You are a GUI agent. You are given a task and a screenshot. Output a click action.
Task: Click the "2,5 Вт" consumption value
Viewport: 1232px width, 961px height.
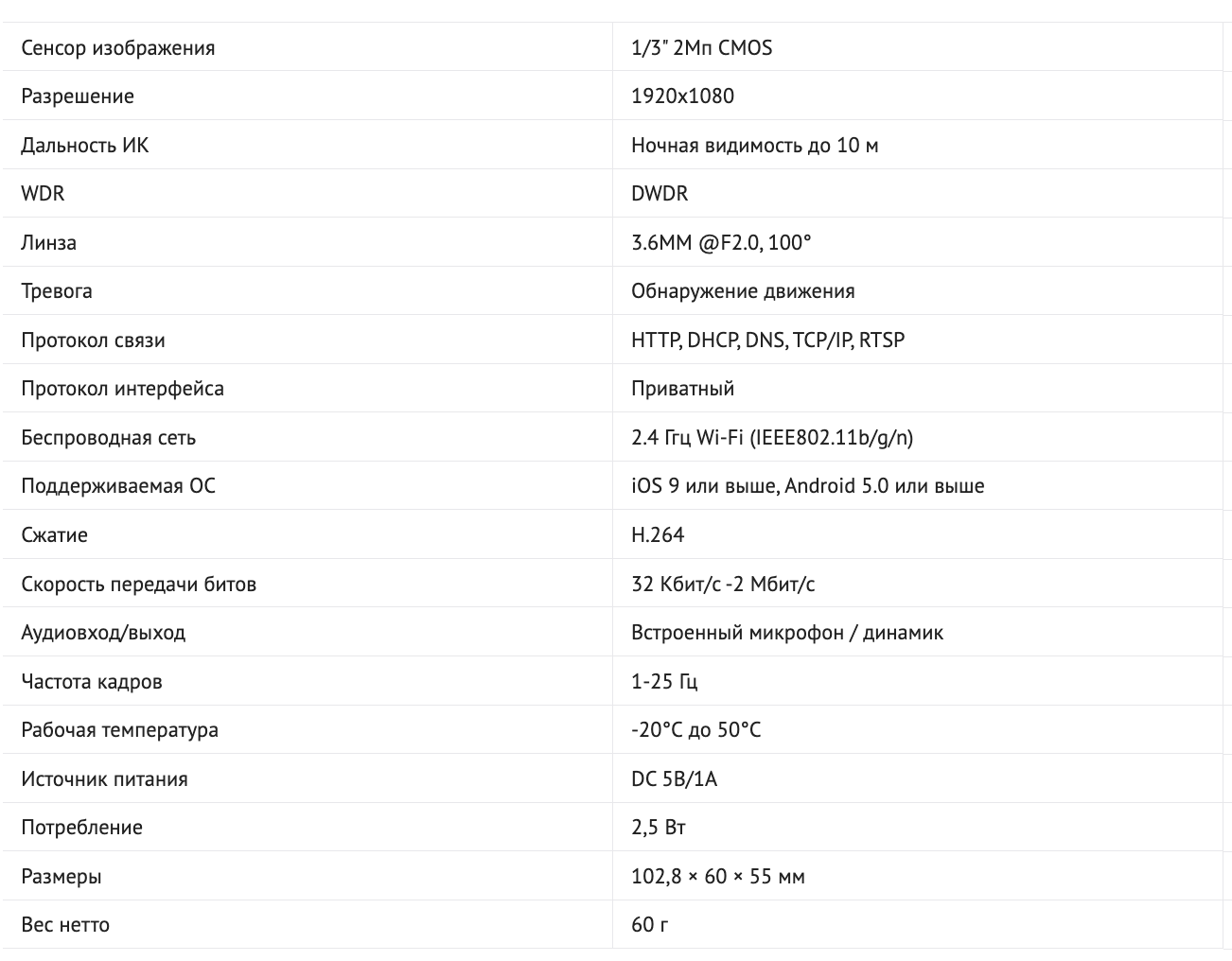tap(658, 828)
